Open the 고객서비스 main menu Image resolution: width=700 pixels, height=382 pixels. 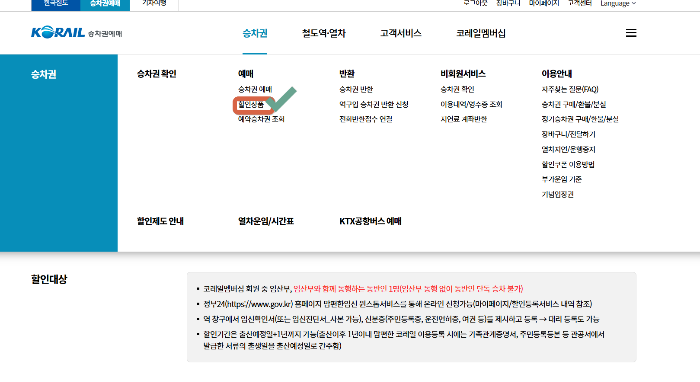tap(400, 33)
